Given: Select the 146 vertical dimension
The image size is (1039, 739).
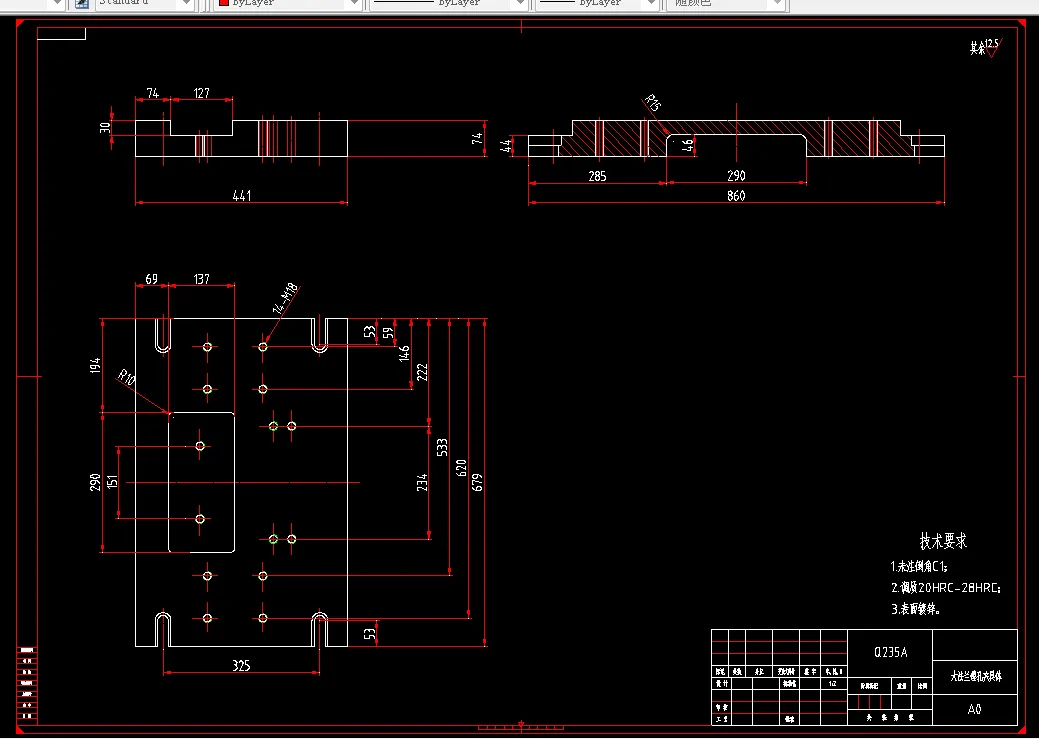Looking at the screenshot, I should [x=404, y=353].
